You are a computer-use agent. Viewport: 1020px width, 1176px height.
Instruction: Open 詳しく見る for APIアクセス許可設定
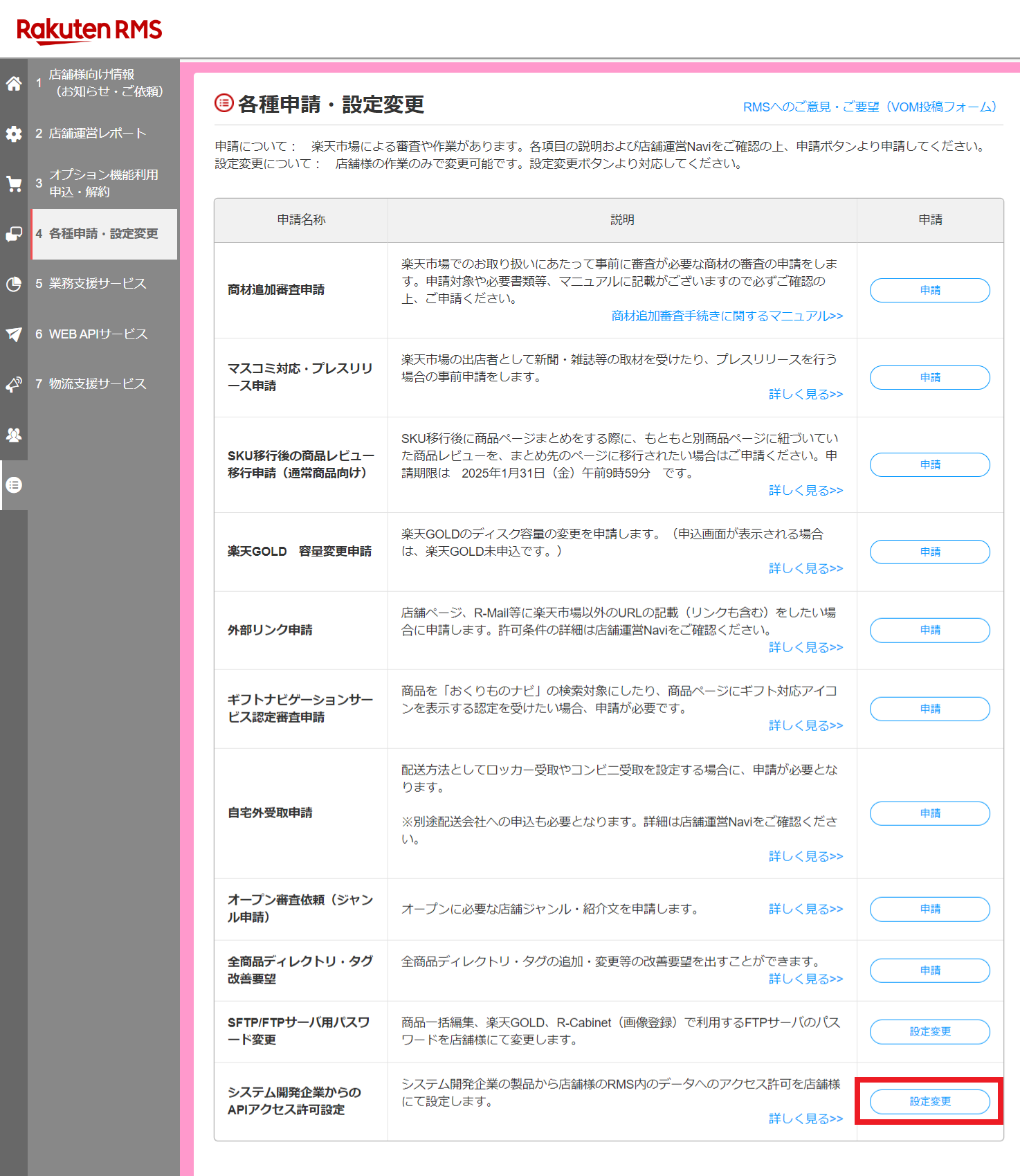click(x=806, y=1119)
